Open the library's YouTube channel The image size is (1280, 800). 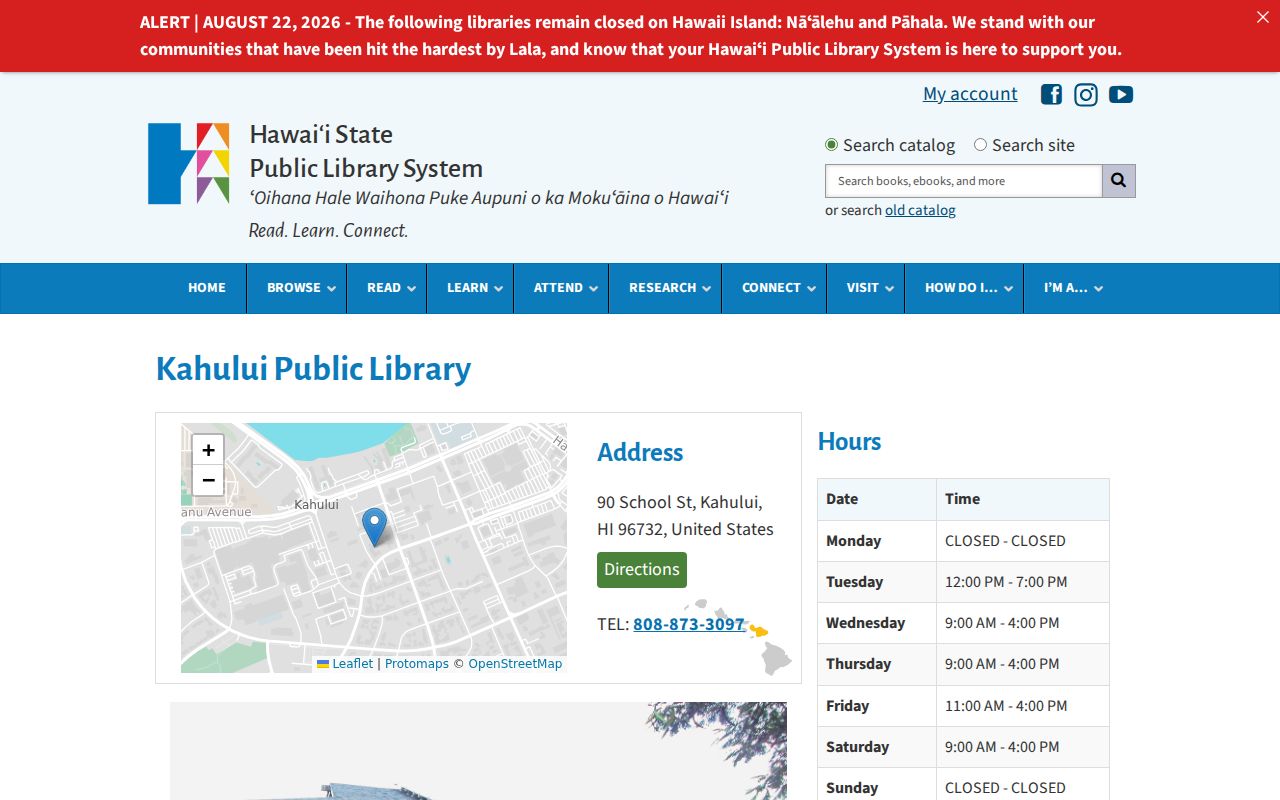pos(1121,94)
